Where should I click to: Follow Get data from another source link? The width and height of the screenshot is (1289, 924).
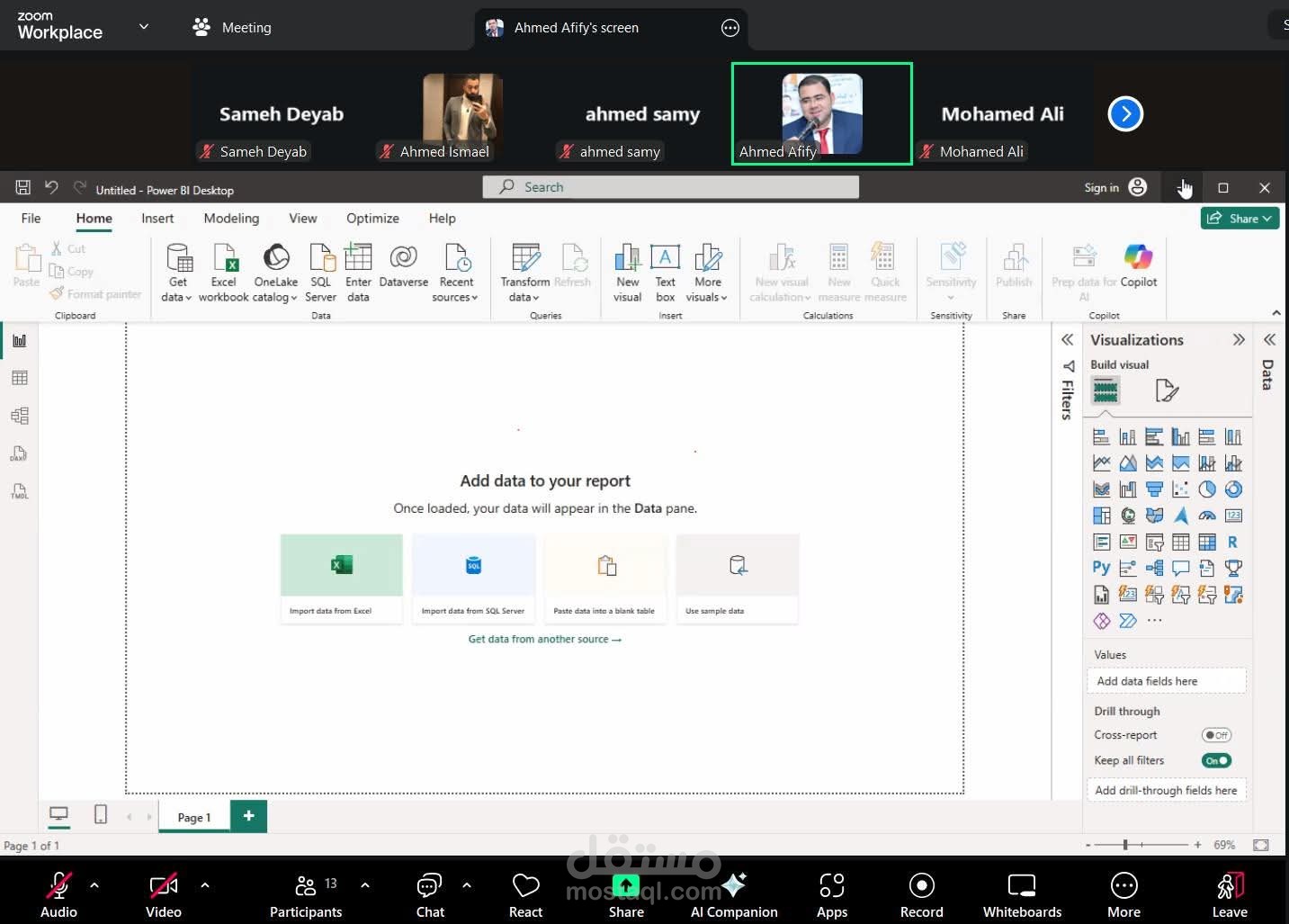click(x=544, y=639)
